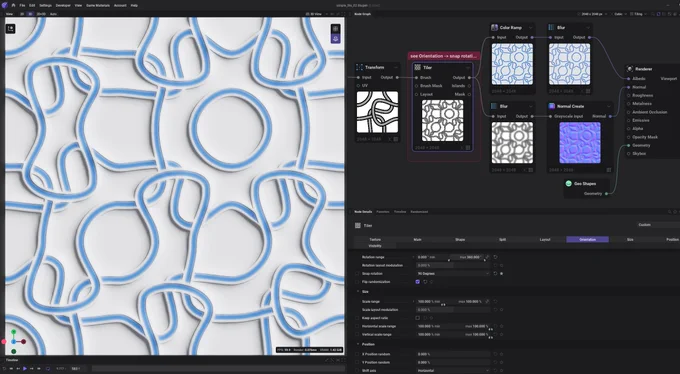Open the Game Materials menu
680x374 pixels.
(98, 5)
